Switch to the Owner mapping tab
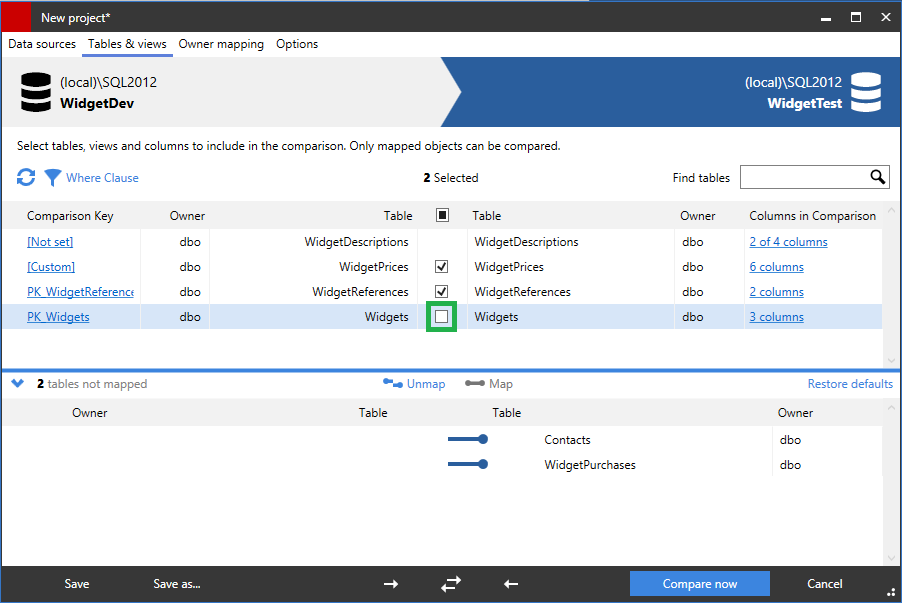902x603 pixels. pyautogui.click(x=220, y=44)
